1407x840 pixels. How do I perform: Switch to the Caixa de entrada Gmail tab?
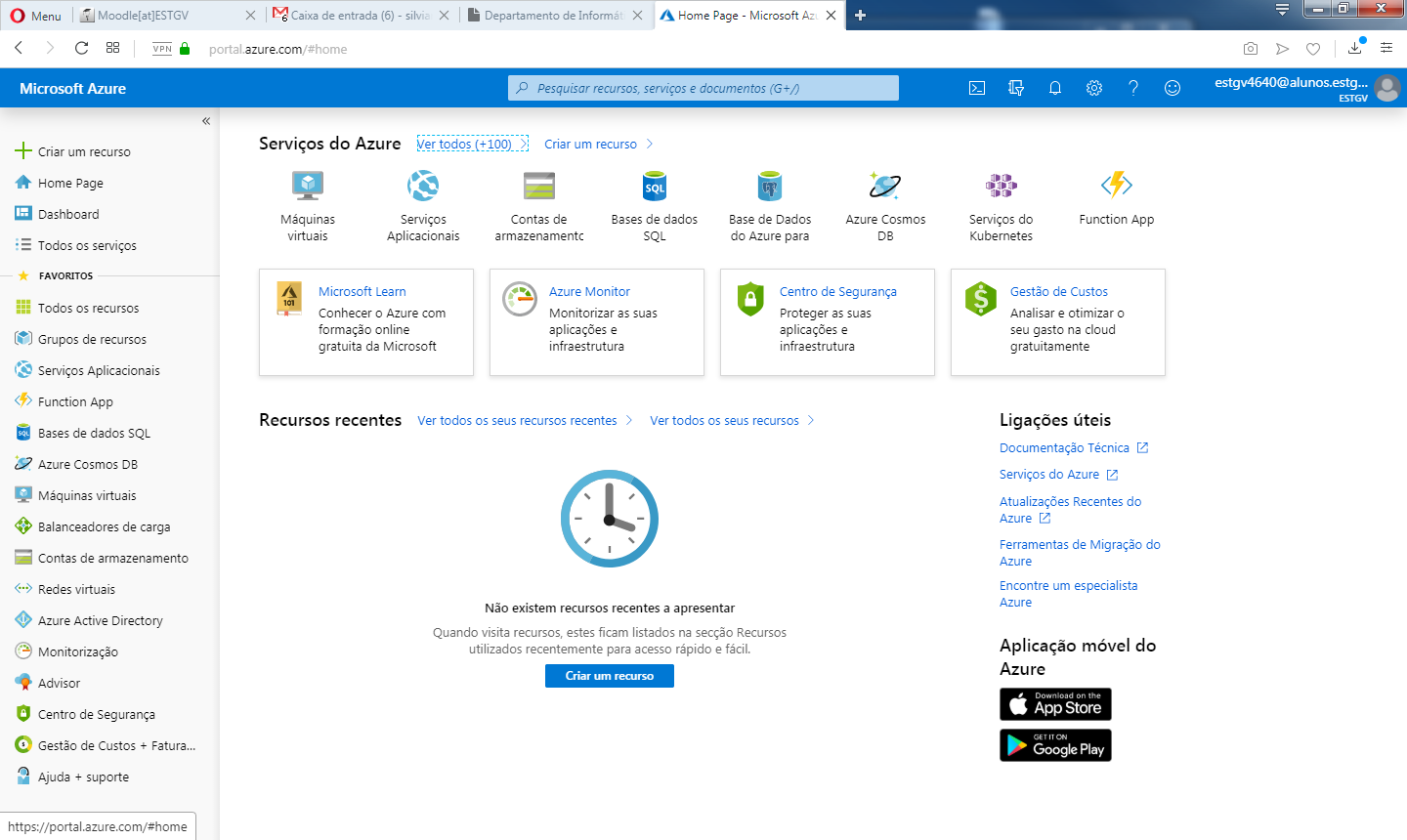(x=362, y=15)
